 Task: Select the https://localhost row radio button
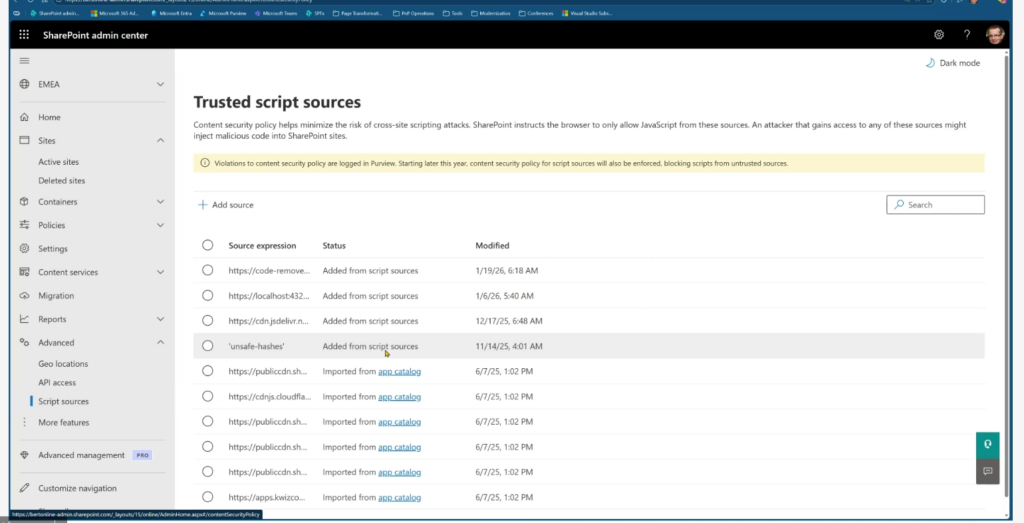[x=207, y=296]
